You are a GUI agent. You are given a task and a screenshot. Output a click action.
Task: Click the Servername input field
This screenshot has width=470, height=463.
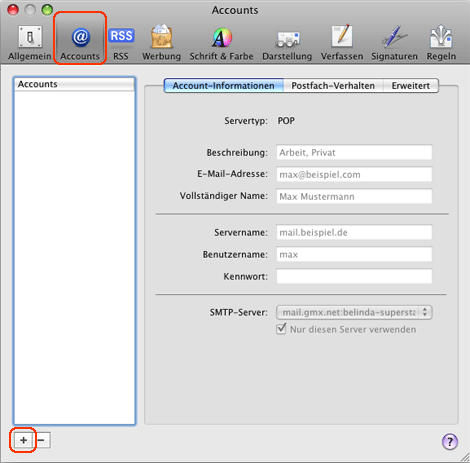(354, 232)
